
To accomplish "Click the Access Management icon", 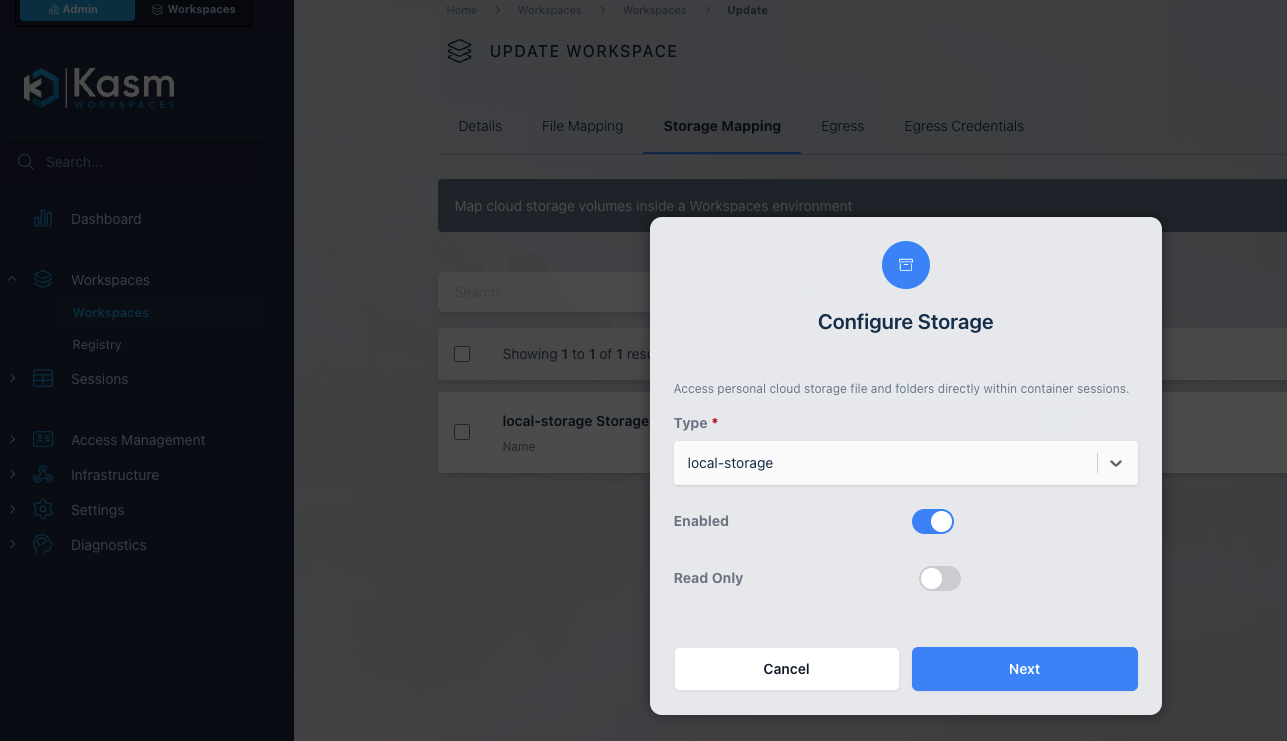I will (x=43, y=440).
